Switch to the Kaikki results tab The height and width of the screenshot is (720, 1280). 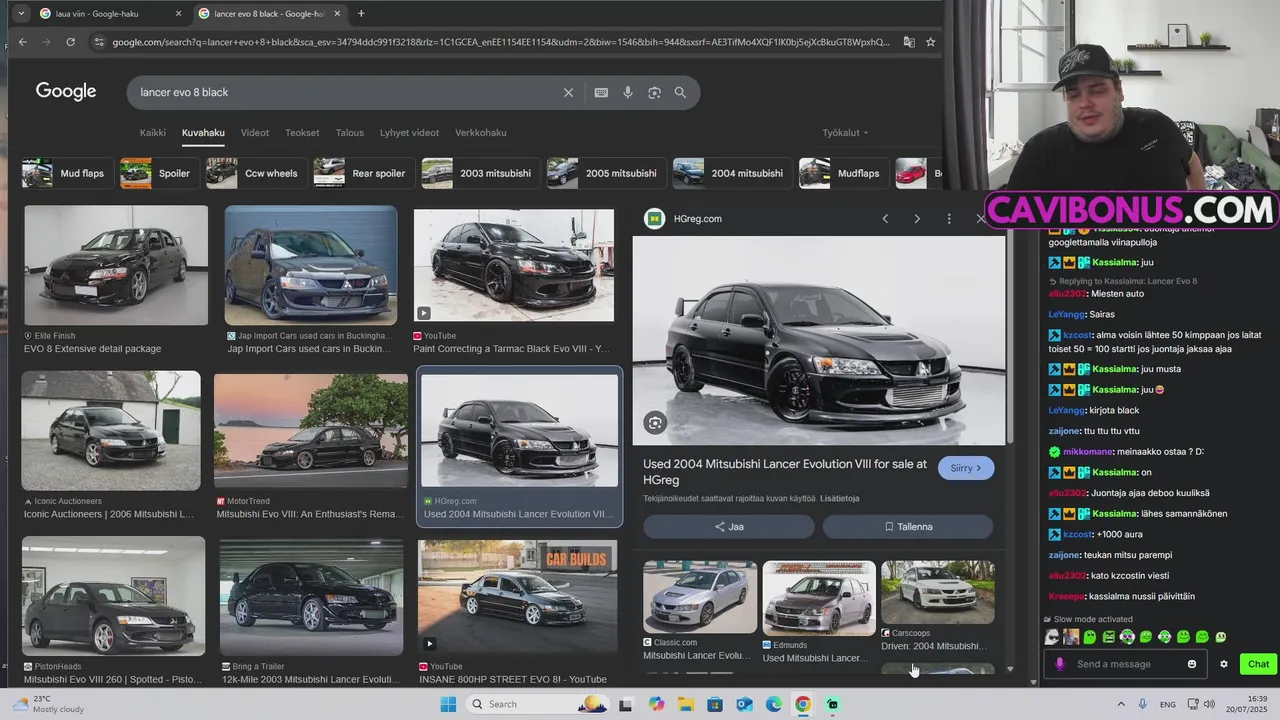click(x=153, y=132)
